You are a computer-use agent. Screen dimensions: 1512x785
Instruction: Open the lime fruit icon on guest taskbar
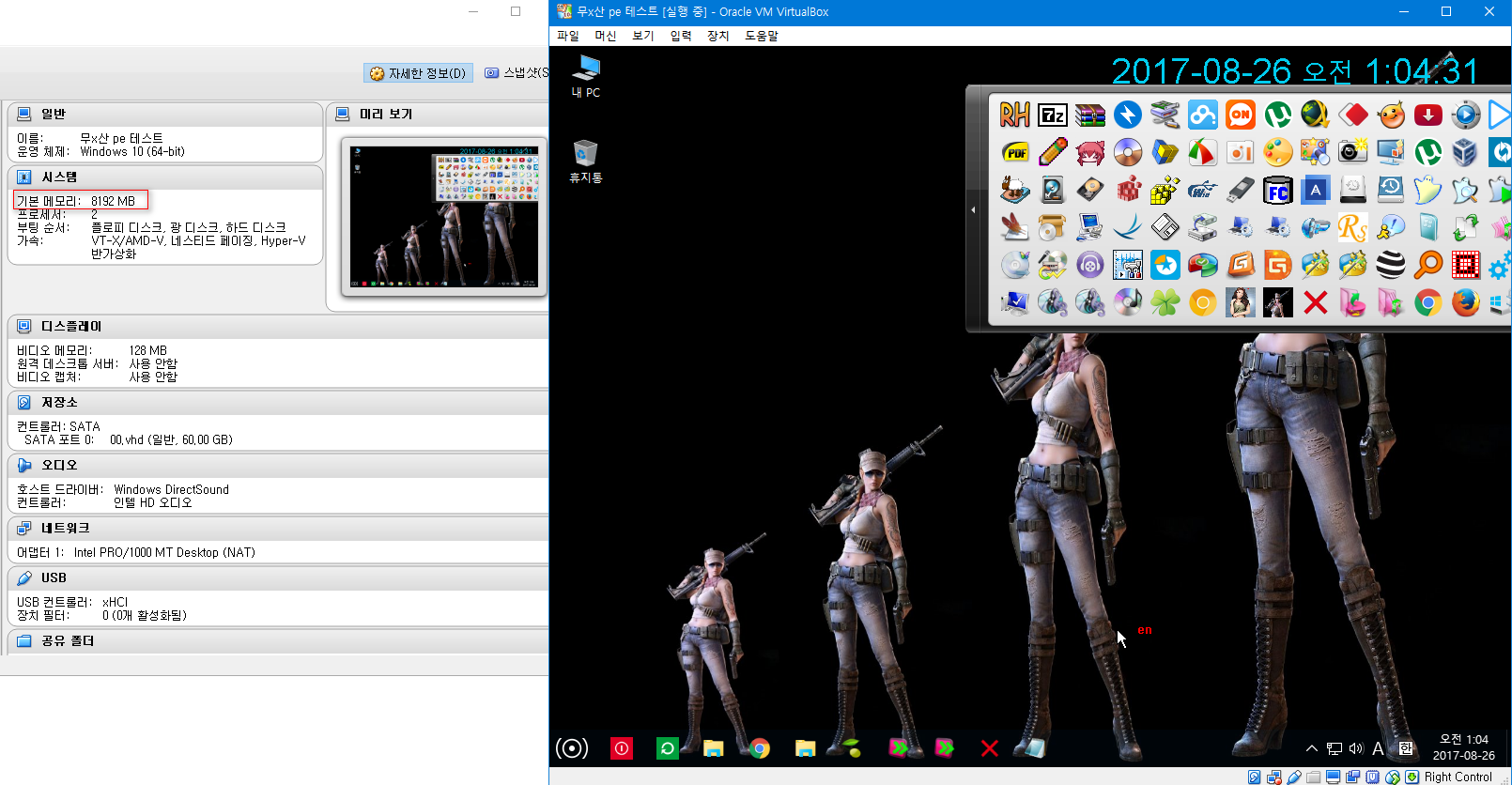tap(850, 748)
